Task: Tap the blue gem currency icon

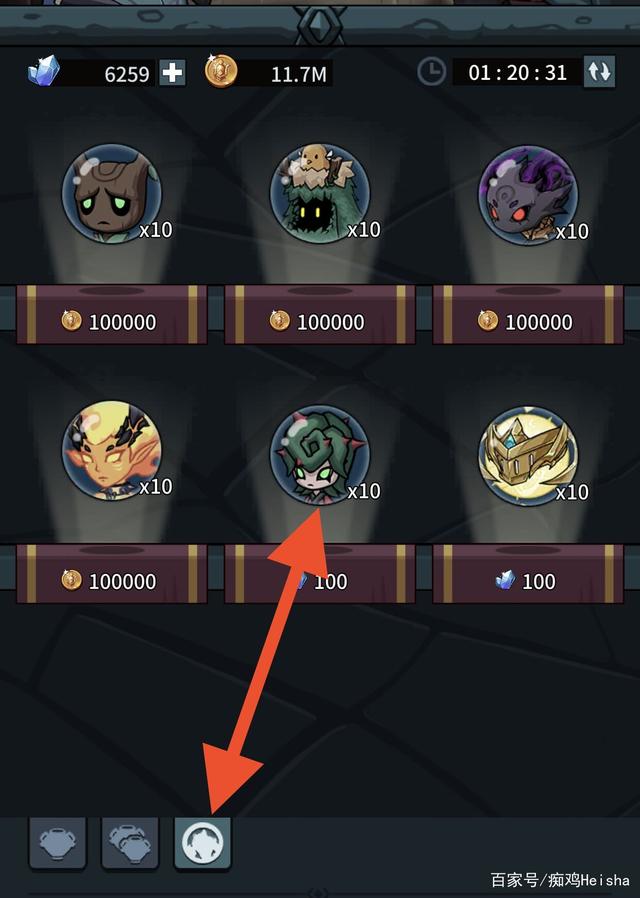Action: click(x=44, y=71)
